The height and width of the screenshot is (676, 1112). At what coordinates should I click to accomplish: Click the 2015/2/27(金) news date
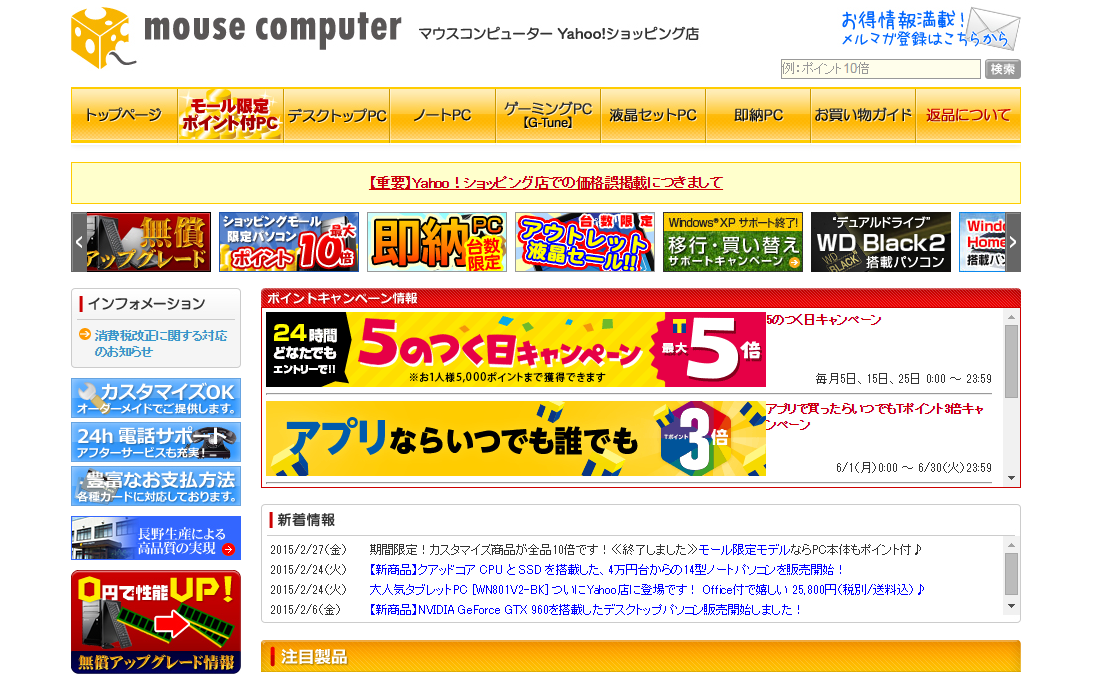point(308,550)
